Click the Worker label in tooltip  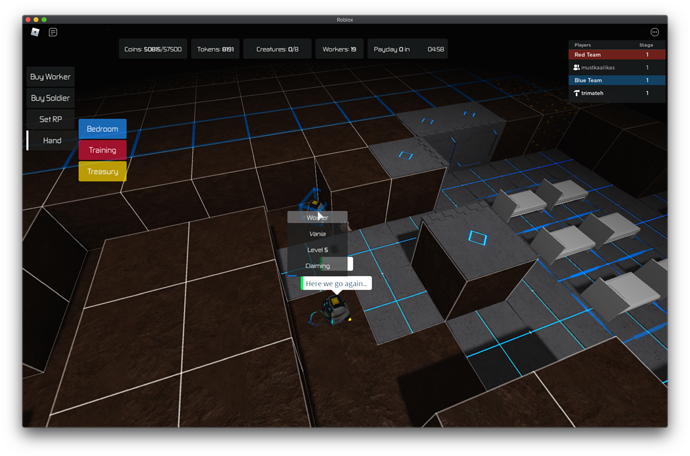(317, 217)
